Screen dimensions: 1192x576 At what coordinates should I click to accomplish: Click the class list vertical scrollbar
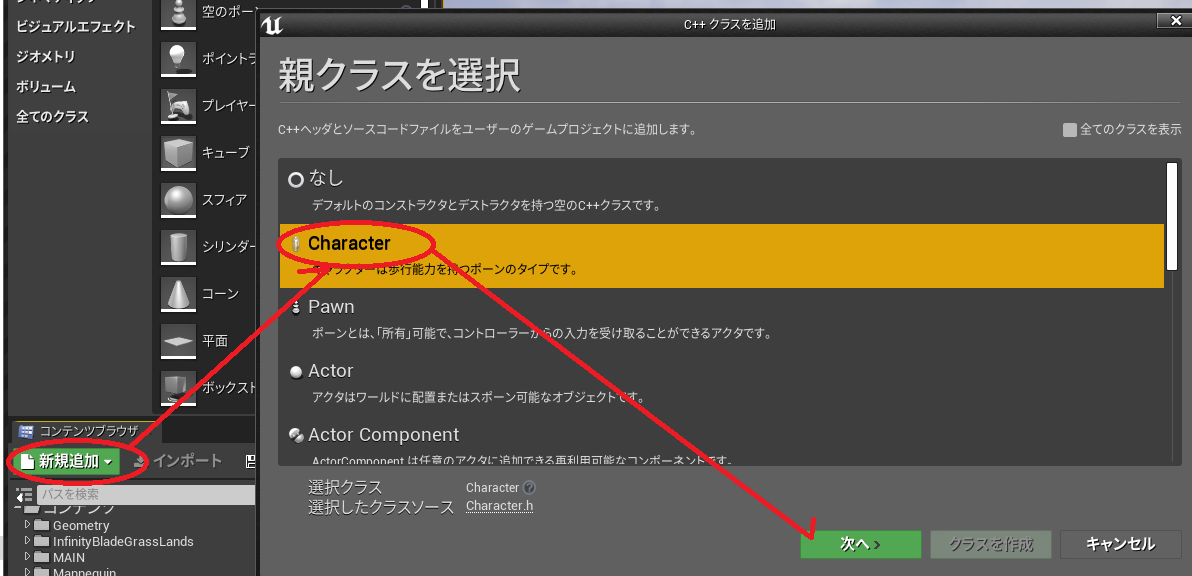pyautogui.click(x=1171, y=216)
